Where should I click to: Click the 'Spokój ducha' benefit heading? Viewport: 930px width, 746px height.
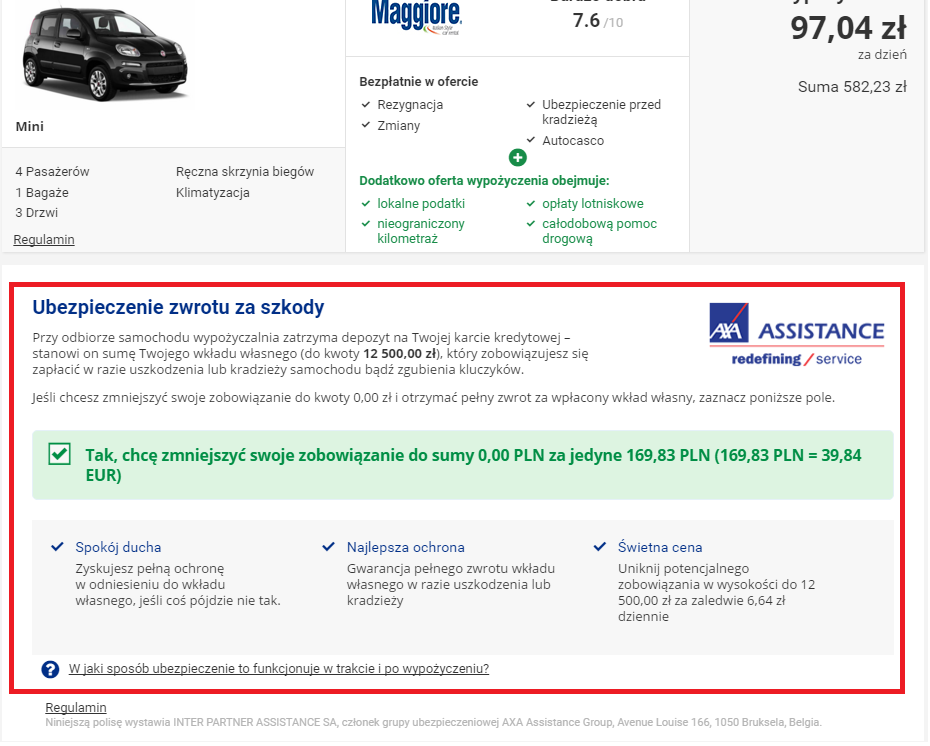(x=118, y=548)
